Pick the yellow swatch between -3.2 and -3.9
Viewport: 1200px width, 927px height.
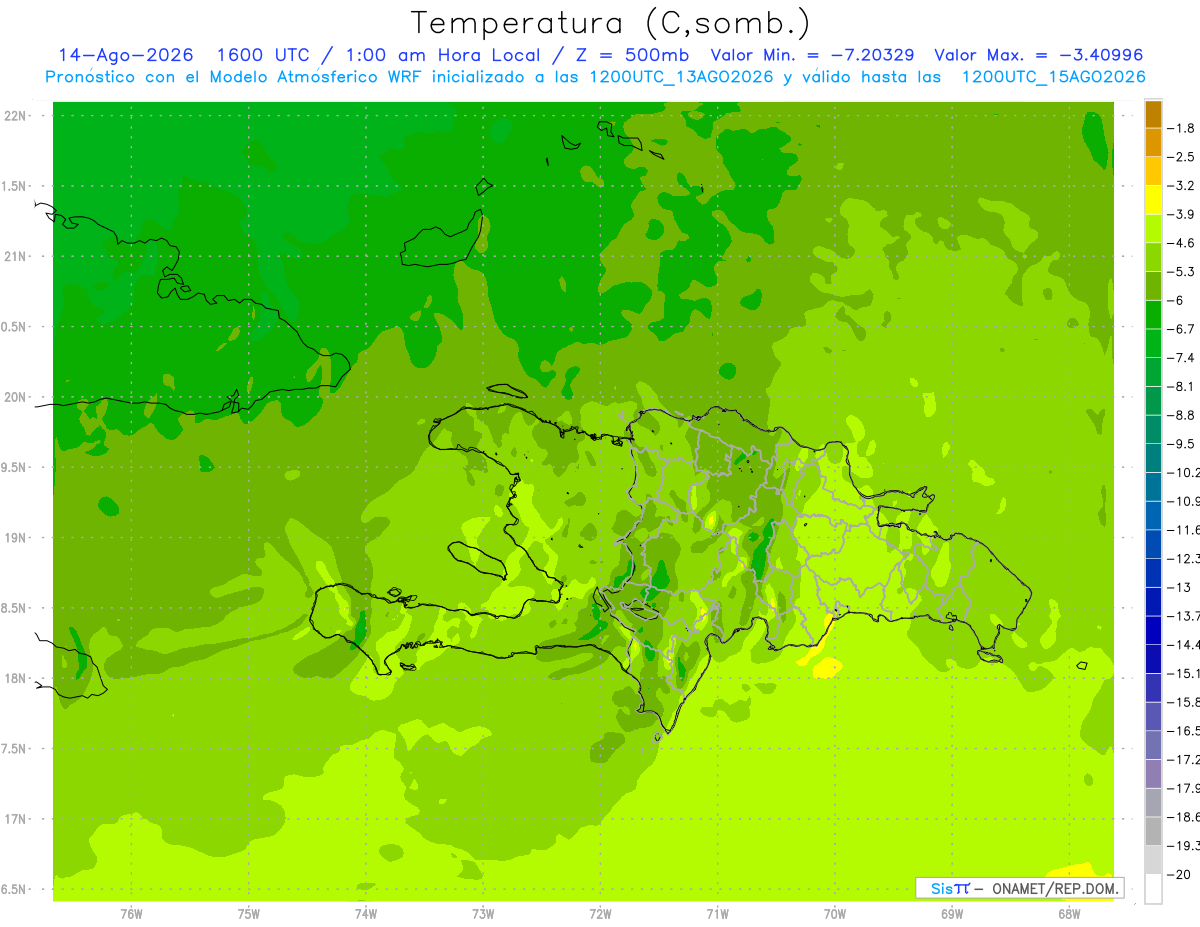(1153, 200)
